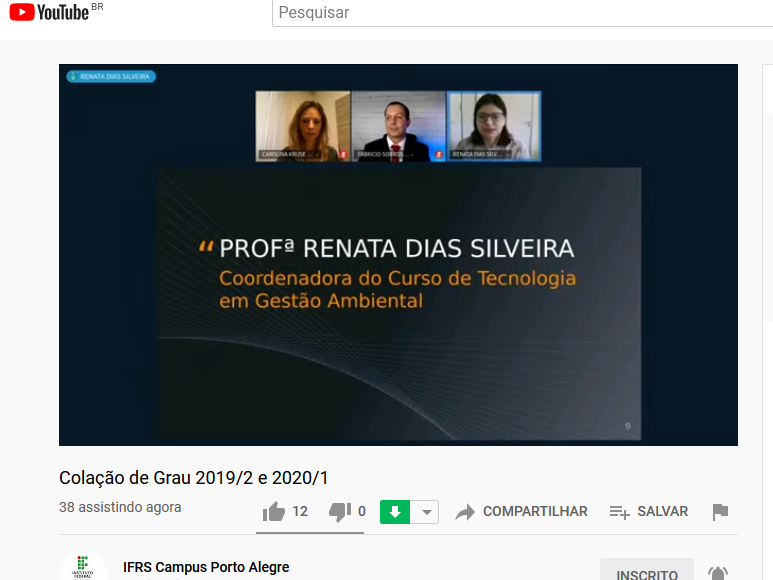Click Renata Dias Silveira's highlighted webcam tile

pos(493,126)
